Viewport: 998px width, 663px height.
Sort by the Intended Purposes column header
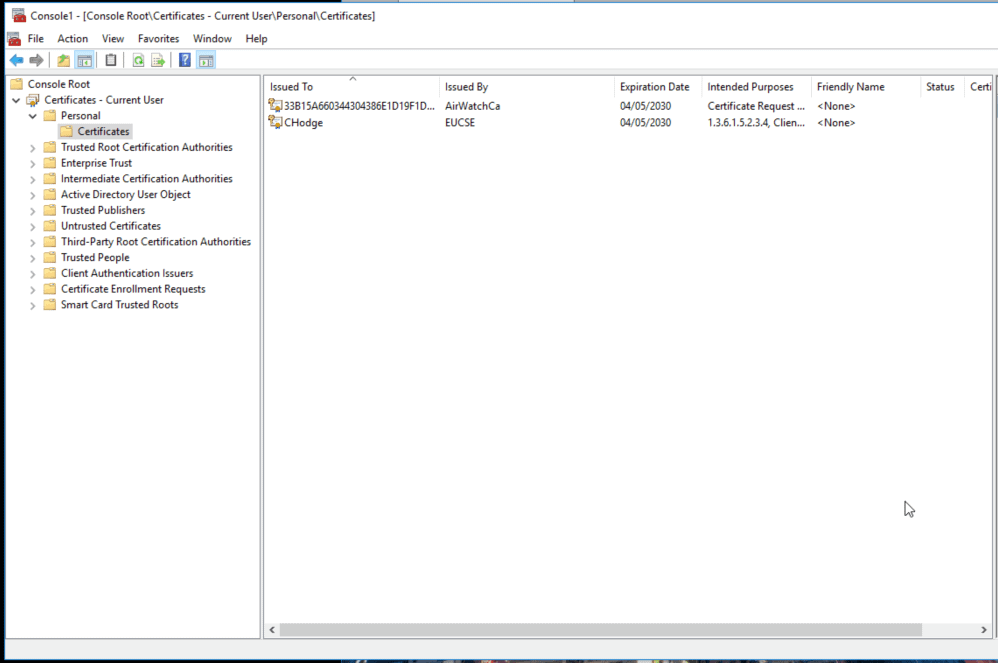pyautogui.click(x=756, y=87)
